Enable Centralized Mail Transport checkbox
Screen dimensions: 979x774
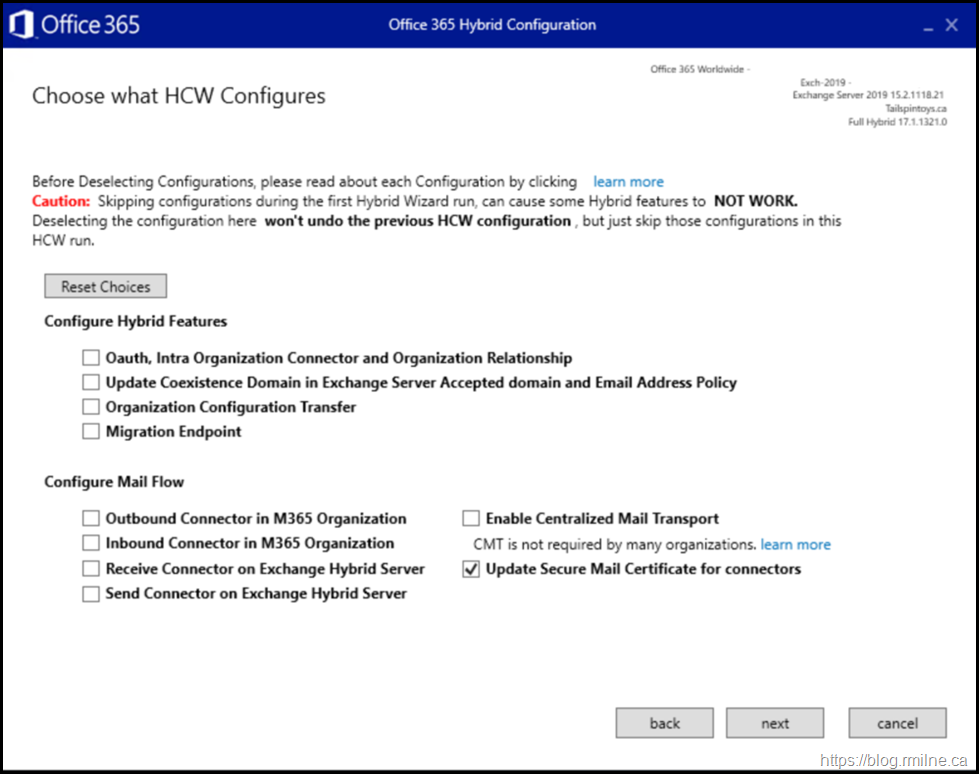(x=471, y=518)
